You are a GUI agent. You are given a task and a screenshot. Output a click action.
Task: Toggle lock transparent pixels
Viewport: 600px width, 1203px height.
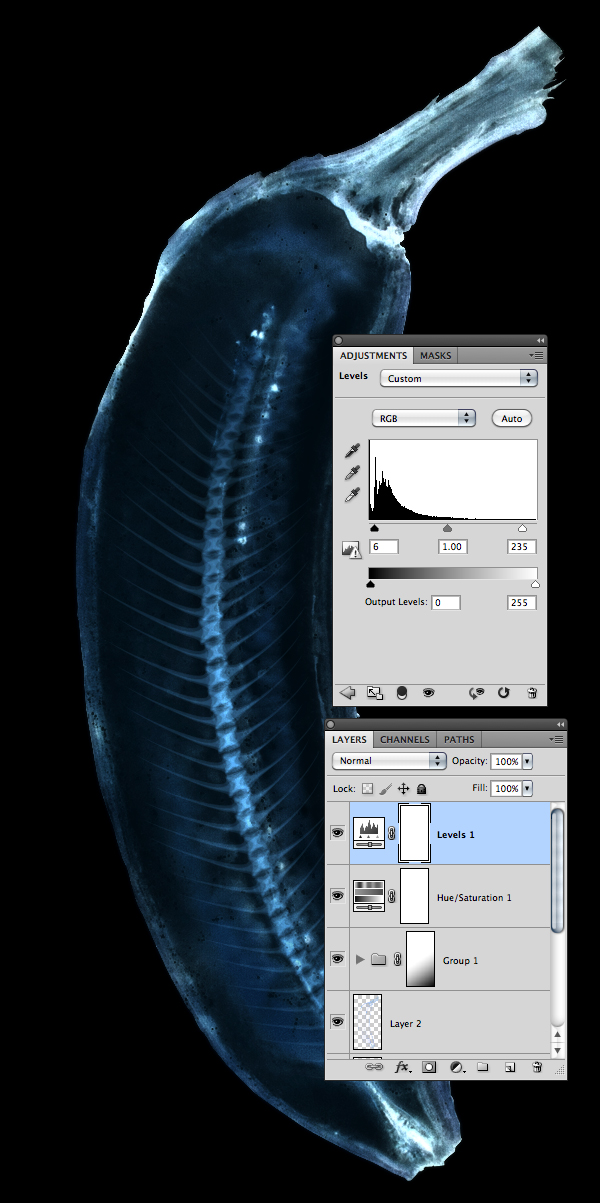(366, 788)
